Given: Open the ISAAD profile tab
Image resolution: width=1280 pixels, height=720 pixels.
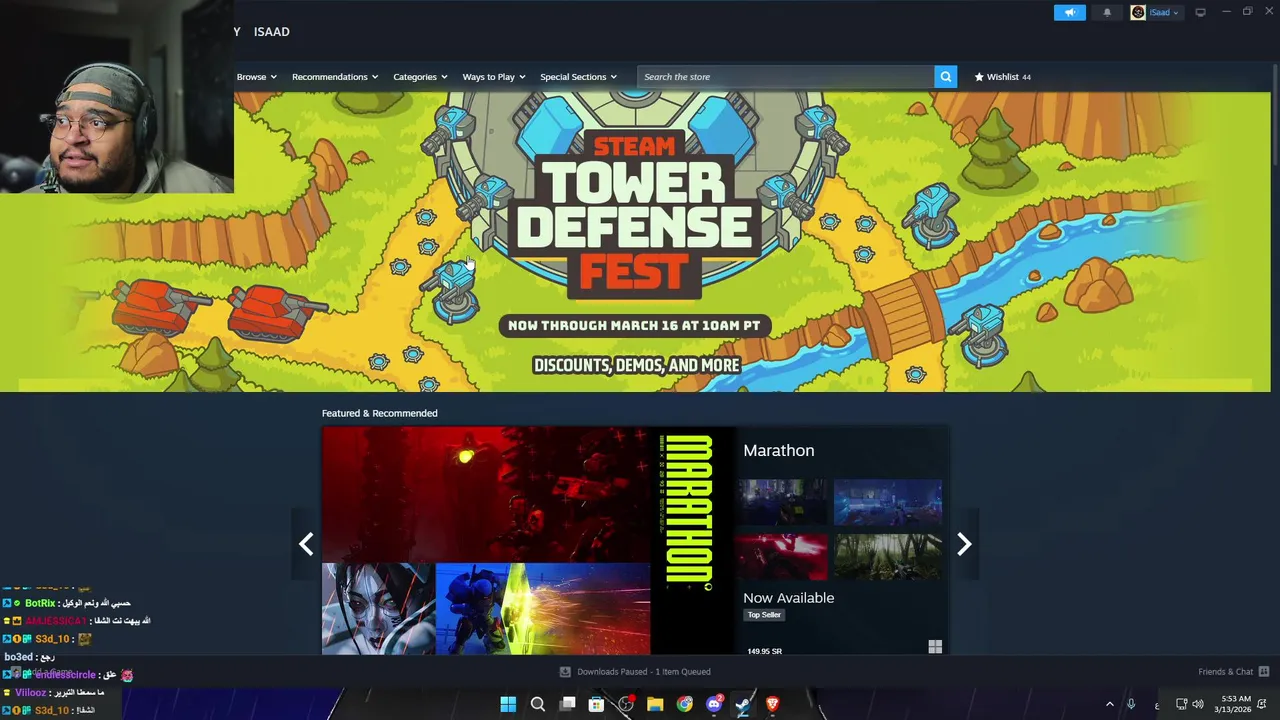Looking at the screenshot, I should pos(271,32).
